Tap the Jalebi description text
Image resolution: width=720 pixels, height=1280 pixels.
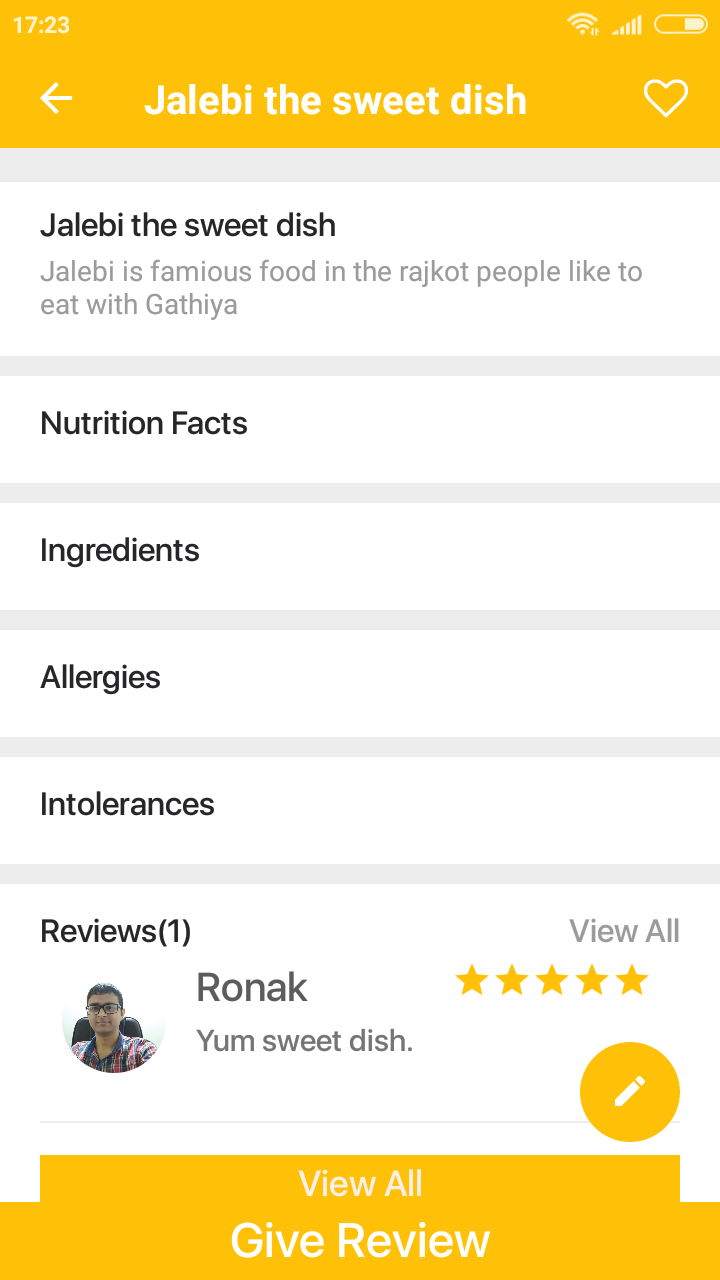[340, 288]
